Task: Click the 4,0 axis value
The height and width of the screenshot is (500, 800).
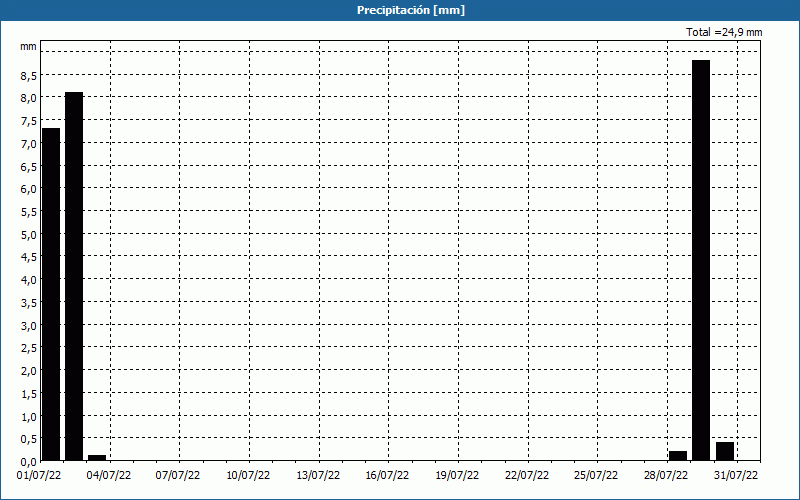Action: 29,280
